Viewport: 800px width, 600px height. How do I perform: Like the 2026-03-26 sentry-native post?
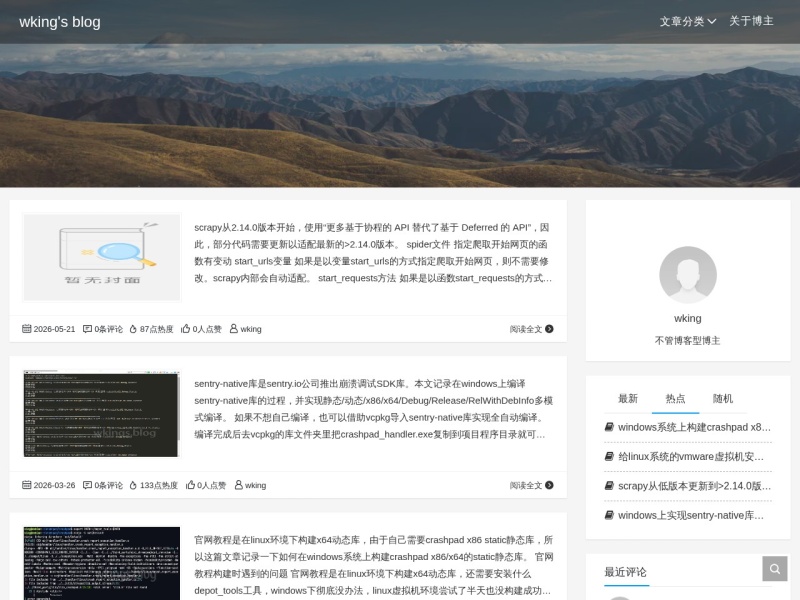pyautogui.click(x=190, y=485)
